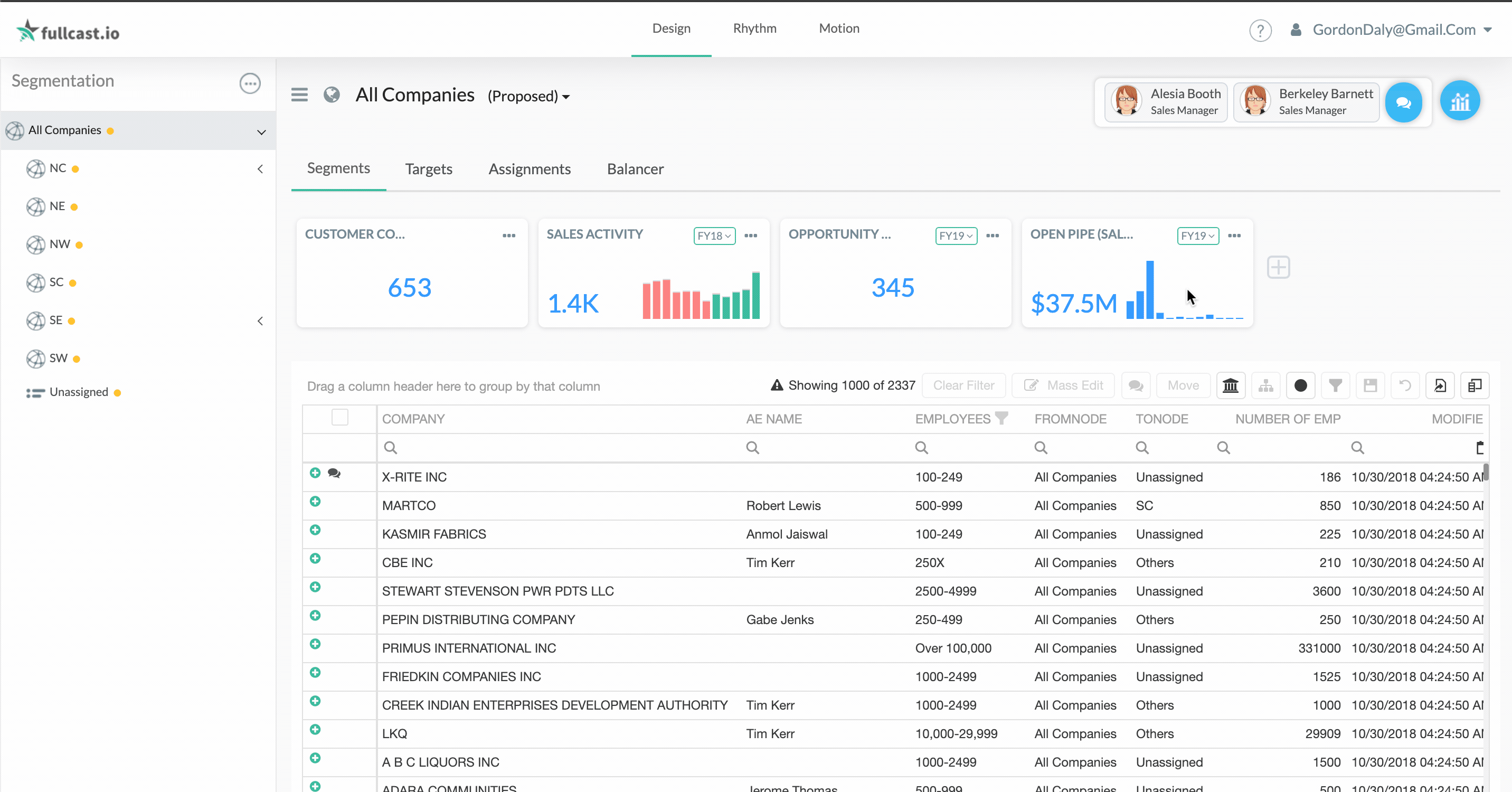Click the undo arrow toolbar icon
Image resolution: width=1512 pixels, height=792 pixels.
[x=1405, y=386]
